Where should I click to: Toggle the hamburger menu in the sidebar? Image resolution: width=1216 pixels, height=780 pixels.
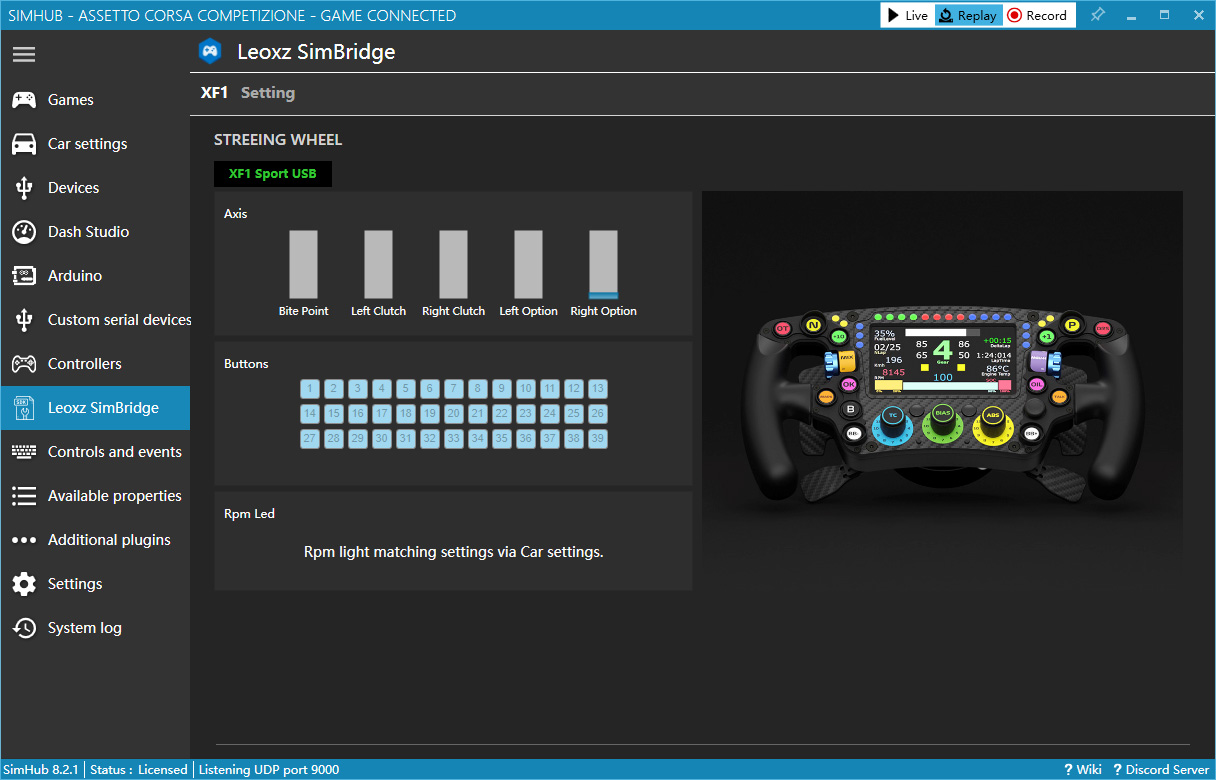[x=24, y=55]
